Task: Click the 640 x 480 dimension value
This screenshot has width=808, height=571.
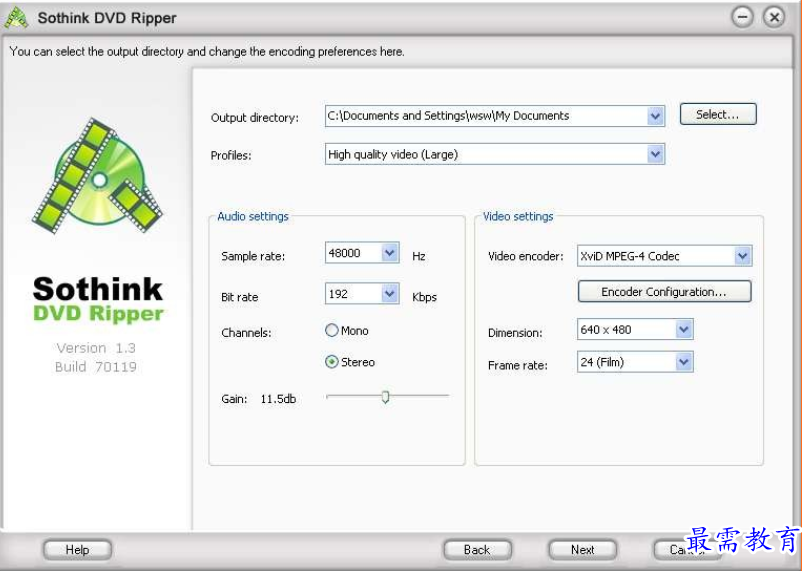Action: pos(605,330)
